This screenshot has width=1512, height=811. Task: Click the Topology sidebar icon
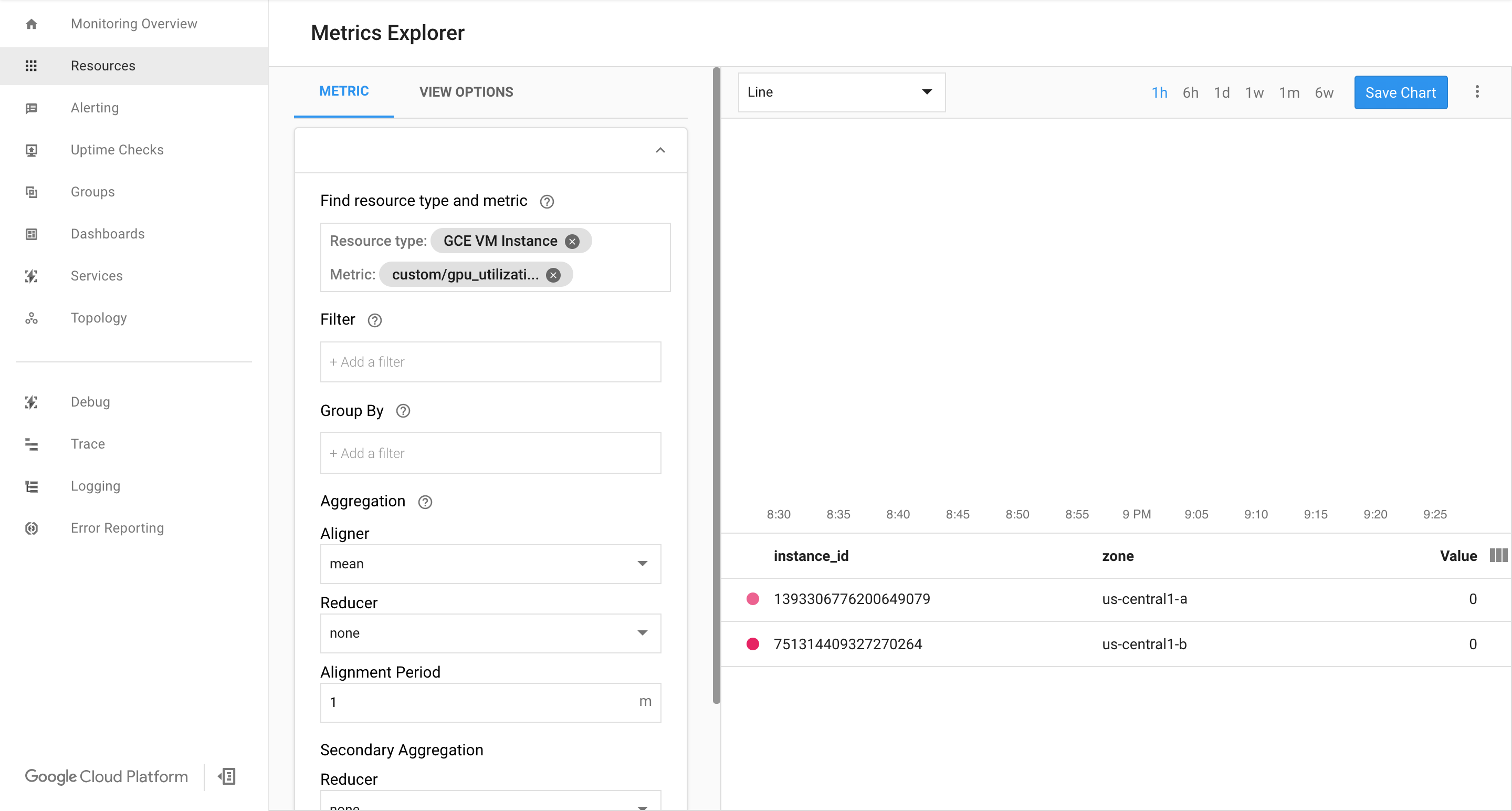[31, 318]
